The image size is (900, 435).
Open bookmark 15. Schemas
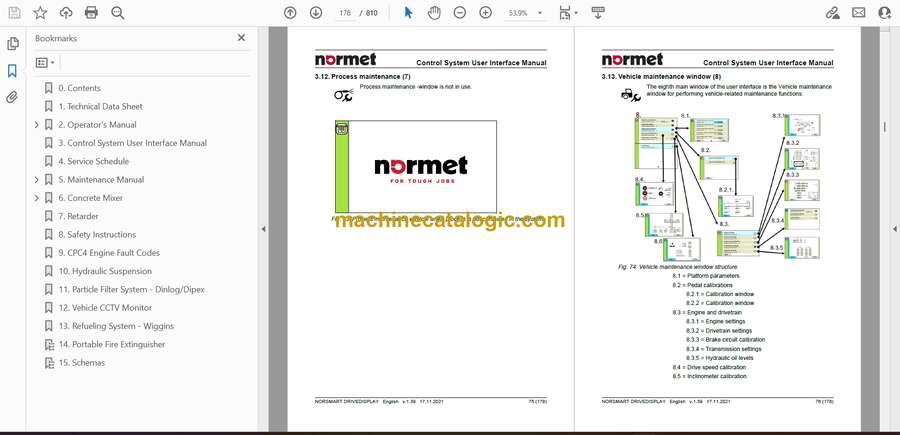[82, 363]
